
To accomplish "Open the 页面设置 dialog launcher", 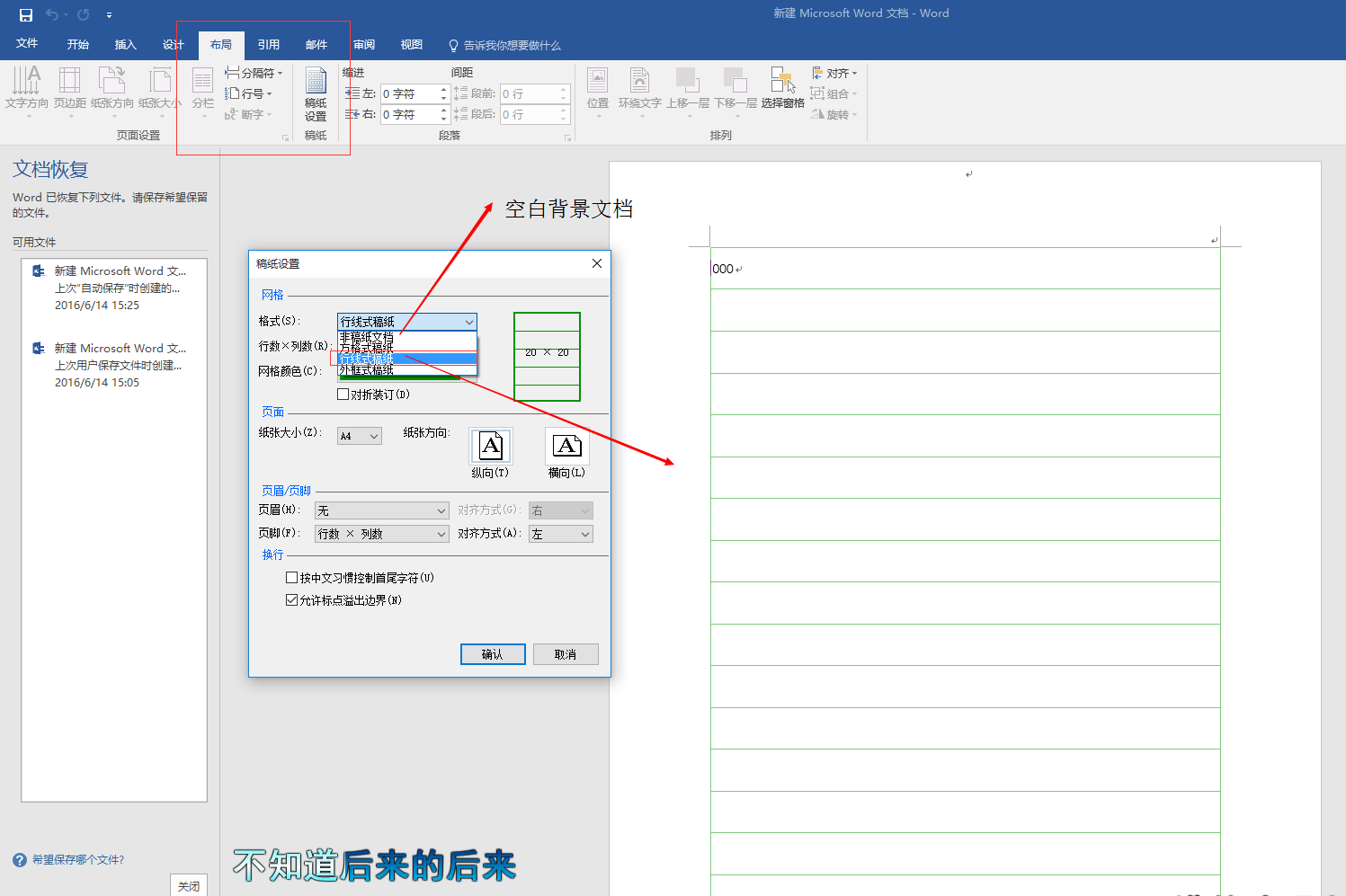I will coord(286,138).
